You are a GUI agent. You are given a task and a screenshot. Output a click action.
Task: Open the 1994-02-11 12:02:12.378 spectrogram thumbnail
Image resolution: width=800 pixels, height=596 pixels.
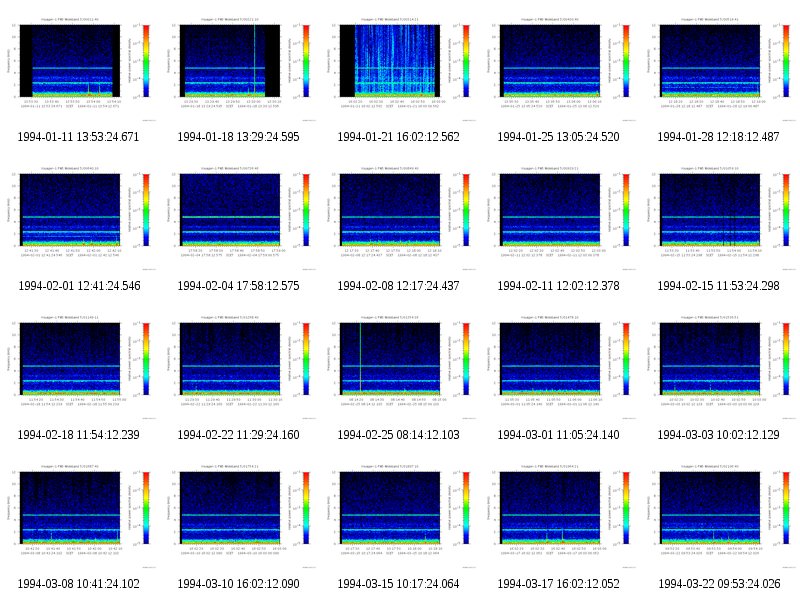(x=558, y=219)
